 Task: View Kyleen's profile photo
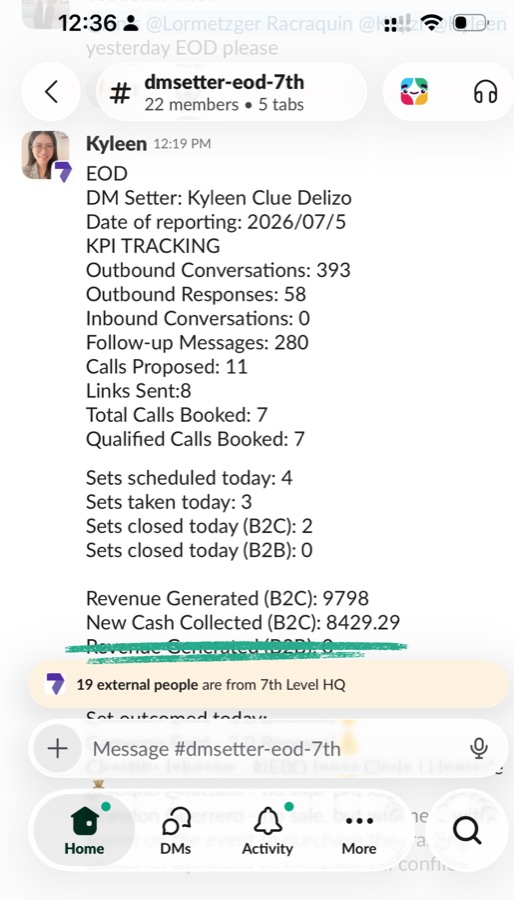tap(46, 156)
